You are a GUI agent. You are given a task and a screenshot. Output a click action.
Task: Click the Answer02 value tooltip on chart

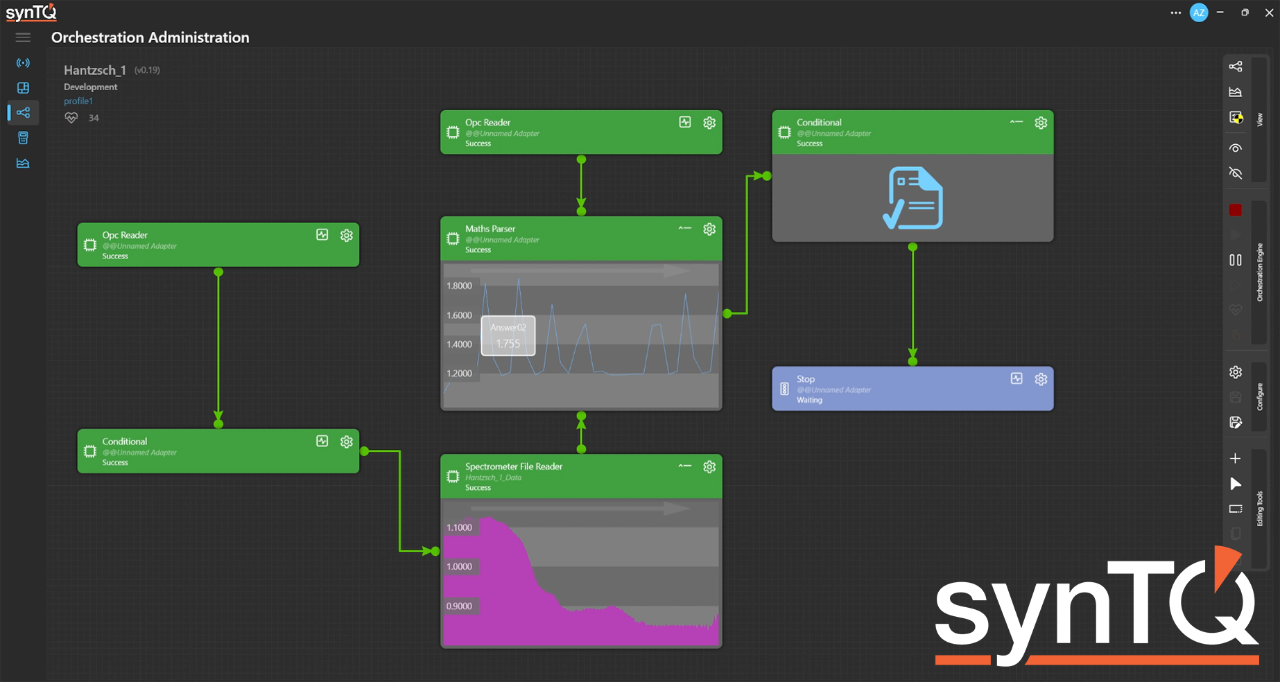tap(508, 336)
